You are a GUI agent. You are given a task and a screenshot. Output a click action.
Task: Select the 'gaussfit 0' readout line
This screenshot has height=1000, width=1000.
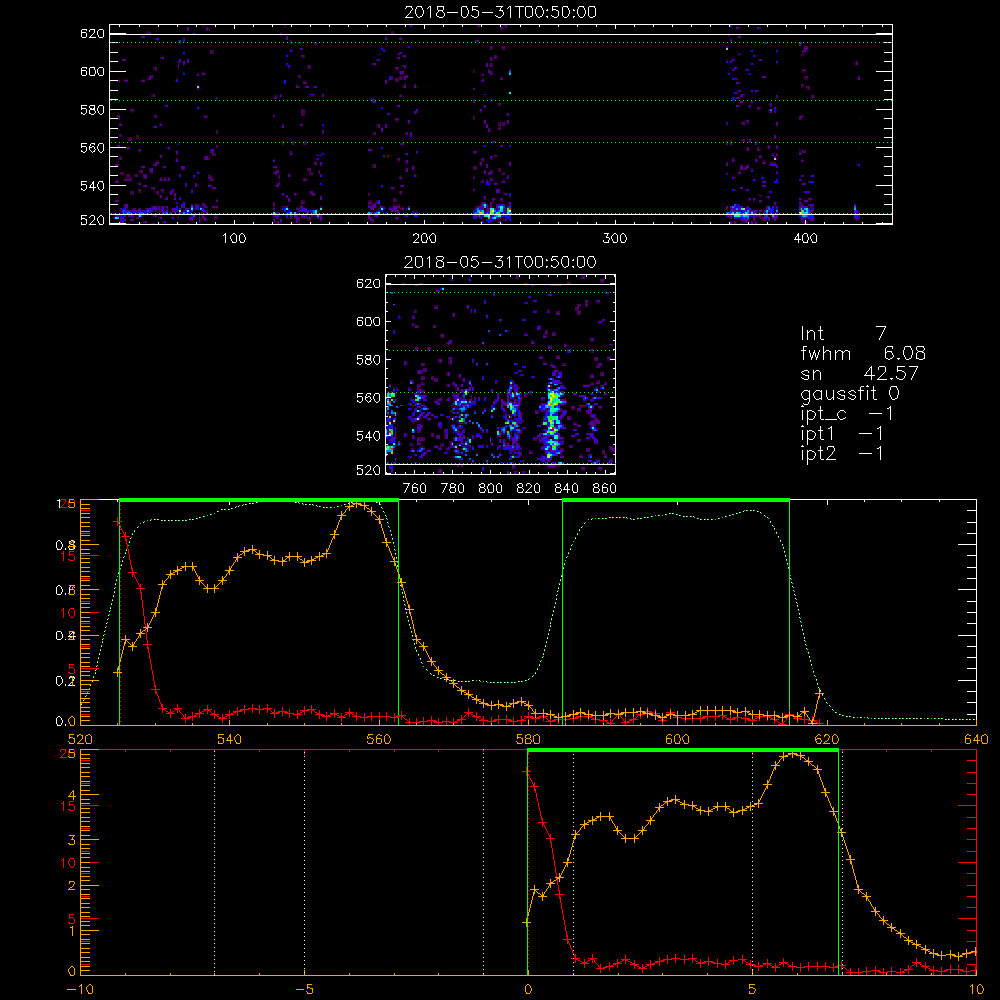(849, 393)
